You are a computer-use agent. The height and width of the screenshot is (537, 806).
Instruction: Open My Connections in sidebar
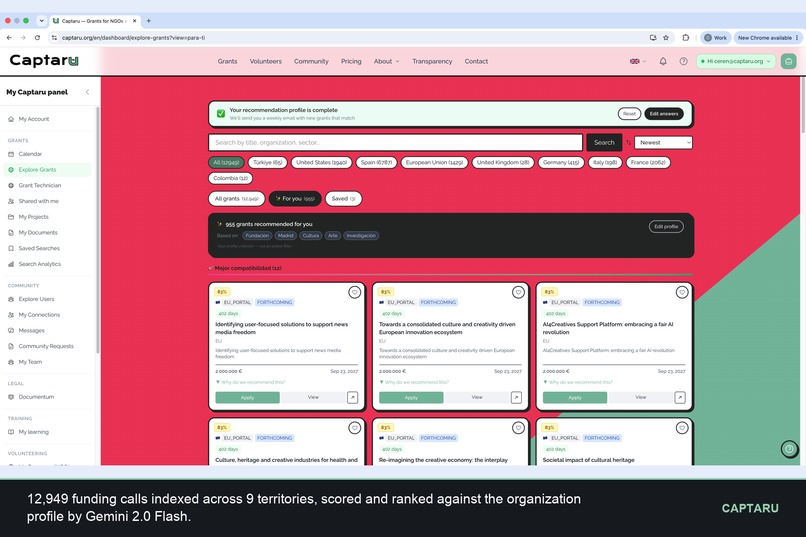[47, 314]
